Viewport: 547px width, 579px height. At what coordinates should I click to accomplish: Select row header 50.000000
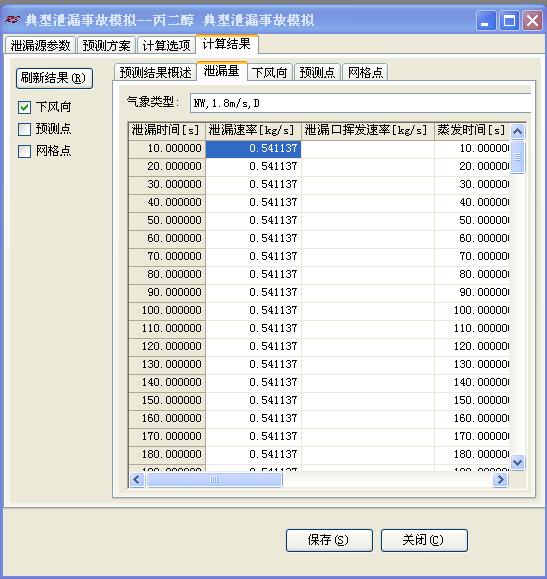click(x=167, y=221)
